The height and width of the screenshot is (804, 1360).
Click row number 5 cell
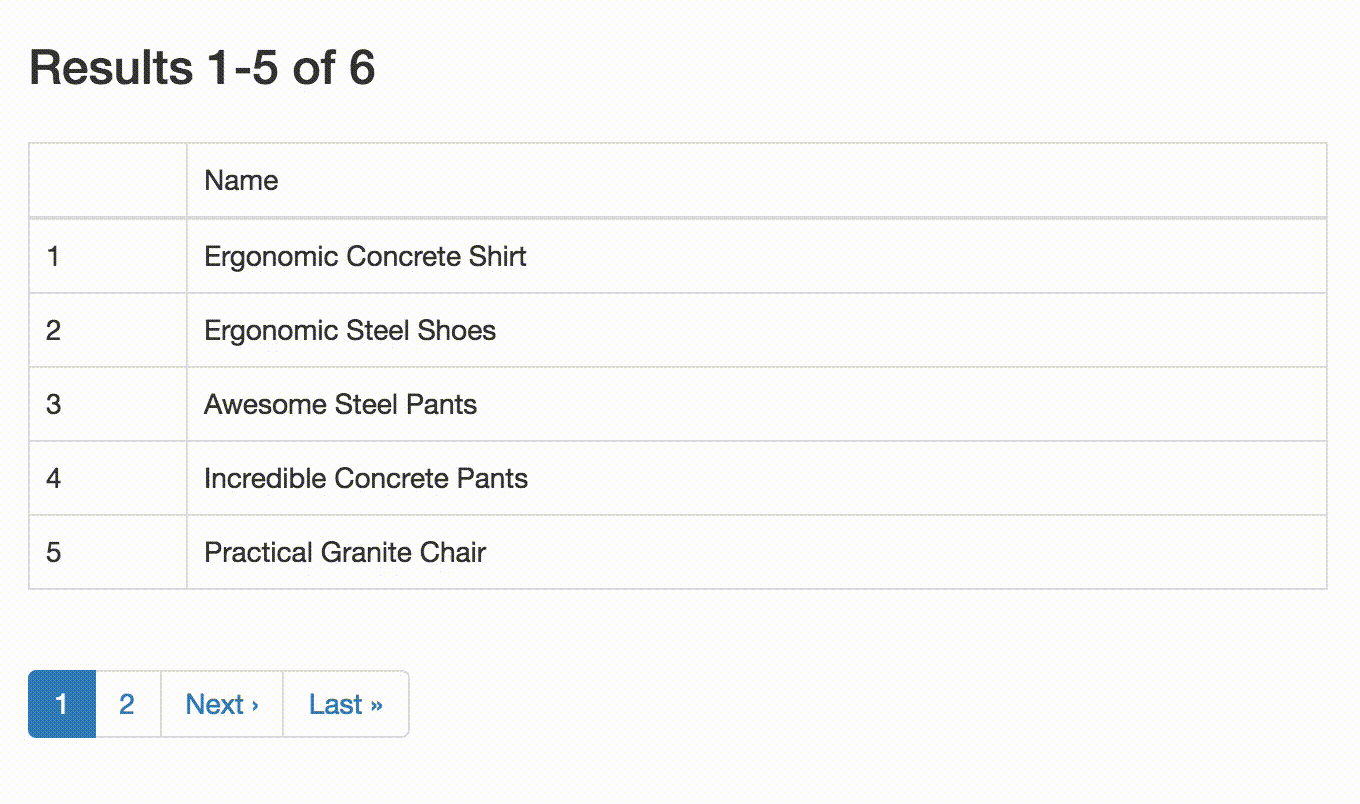coord(108,552)
